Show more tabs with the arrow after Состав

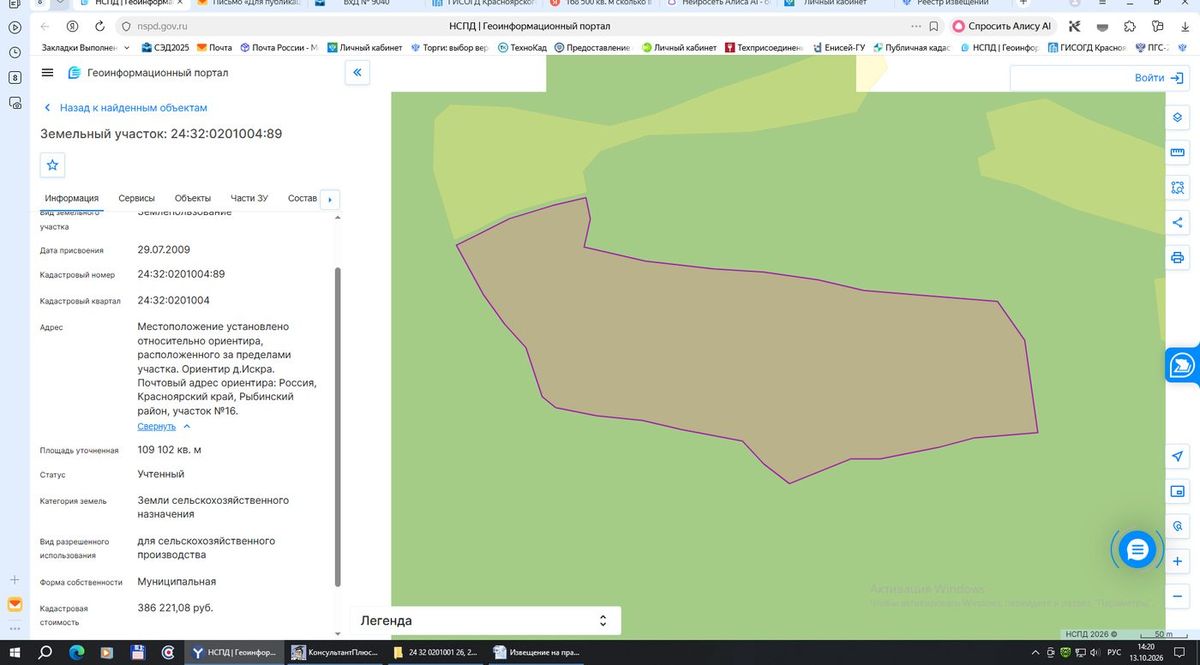click(x=330, y=198)
